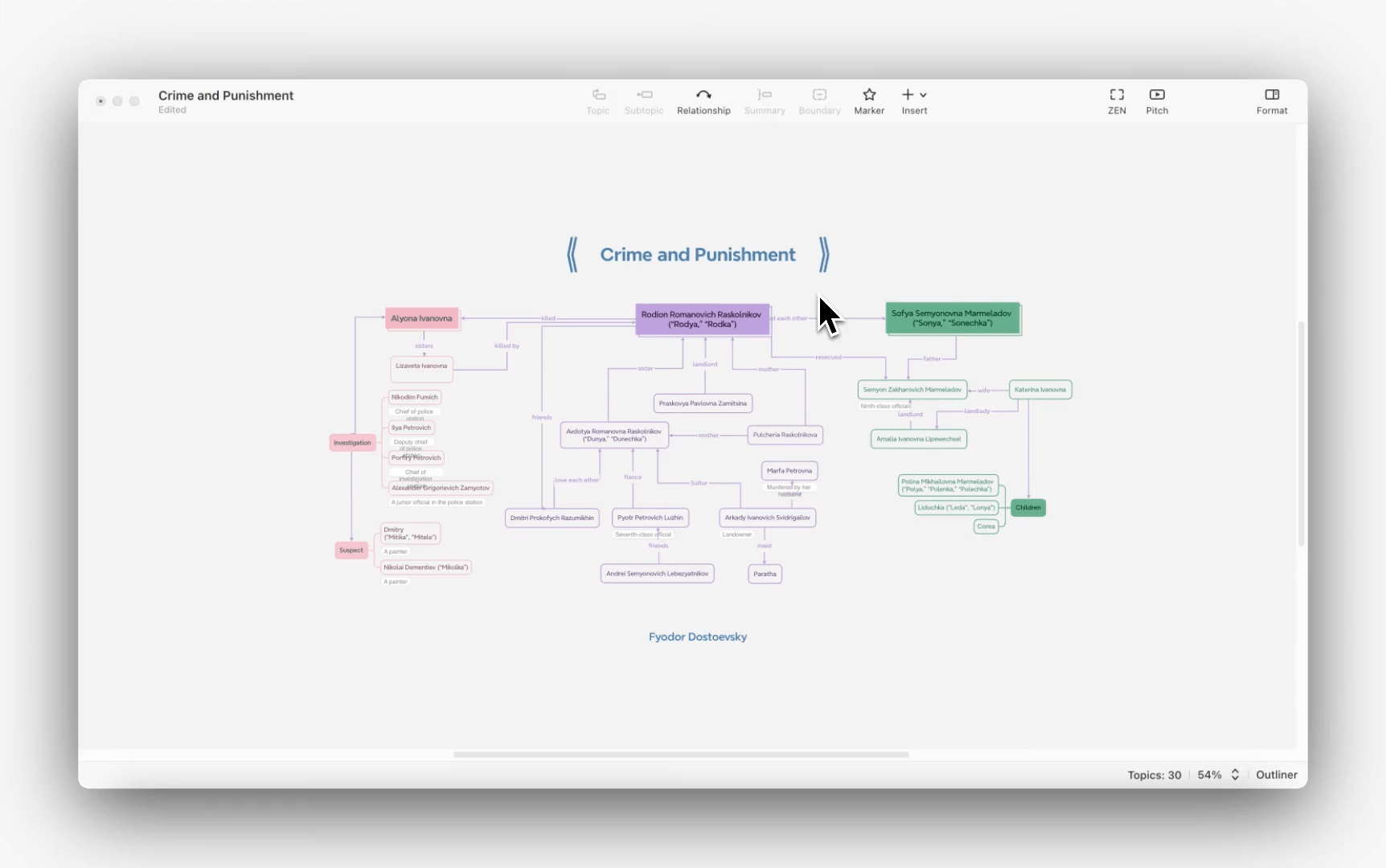This screenshot has height=868, width=1386.
Task: Click the vertical scrollbar on the right edge
Action: coord(1301,434)
